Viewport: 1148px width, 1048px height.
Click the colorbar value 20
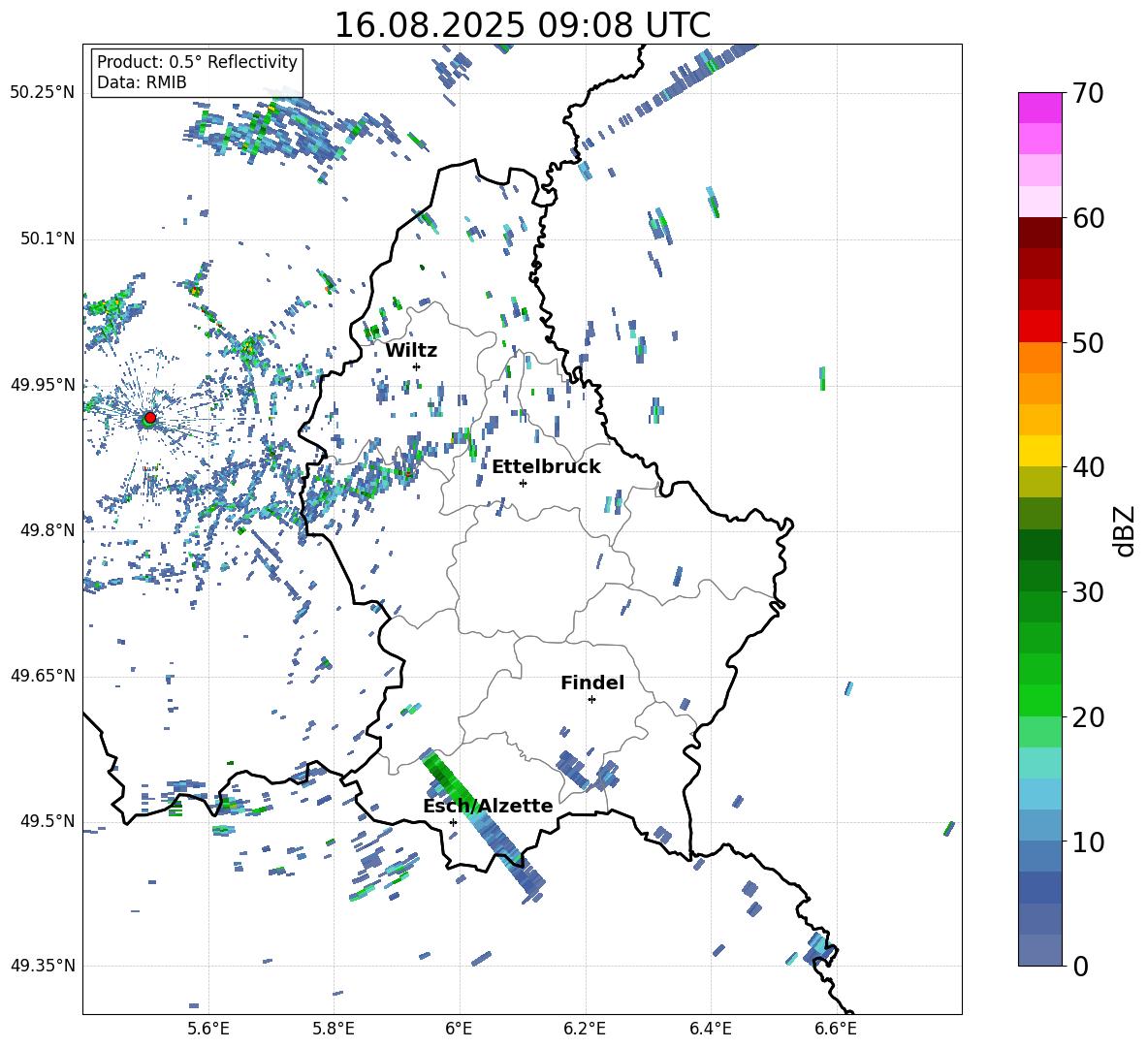pyautogui.click(x=1088, y=716)
